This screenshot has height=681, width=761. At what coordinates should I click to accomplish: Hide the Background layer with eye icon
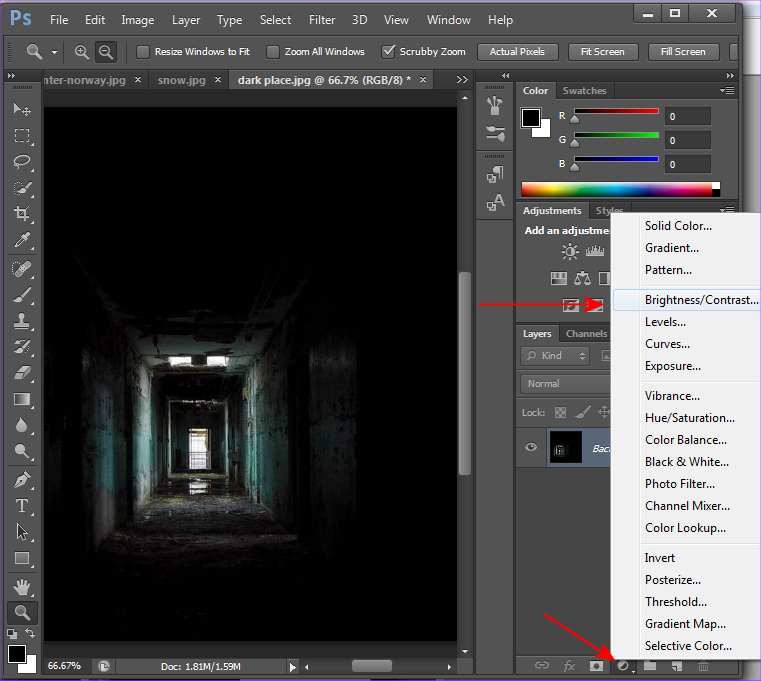coord(532,448)
